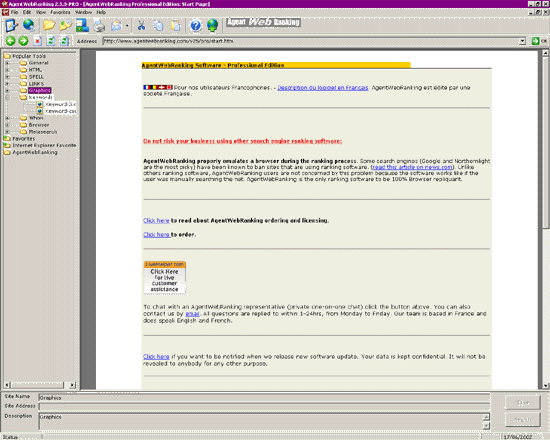Click here link about ordering and licensing
Screen dimensions: 550x440
pyautogui.click(x=156, y=220)
